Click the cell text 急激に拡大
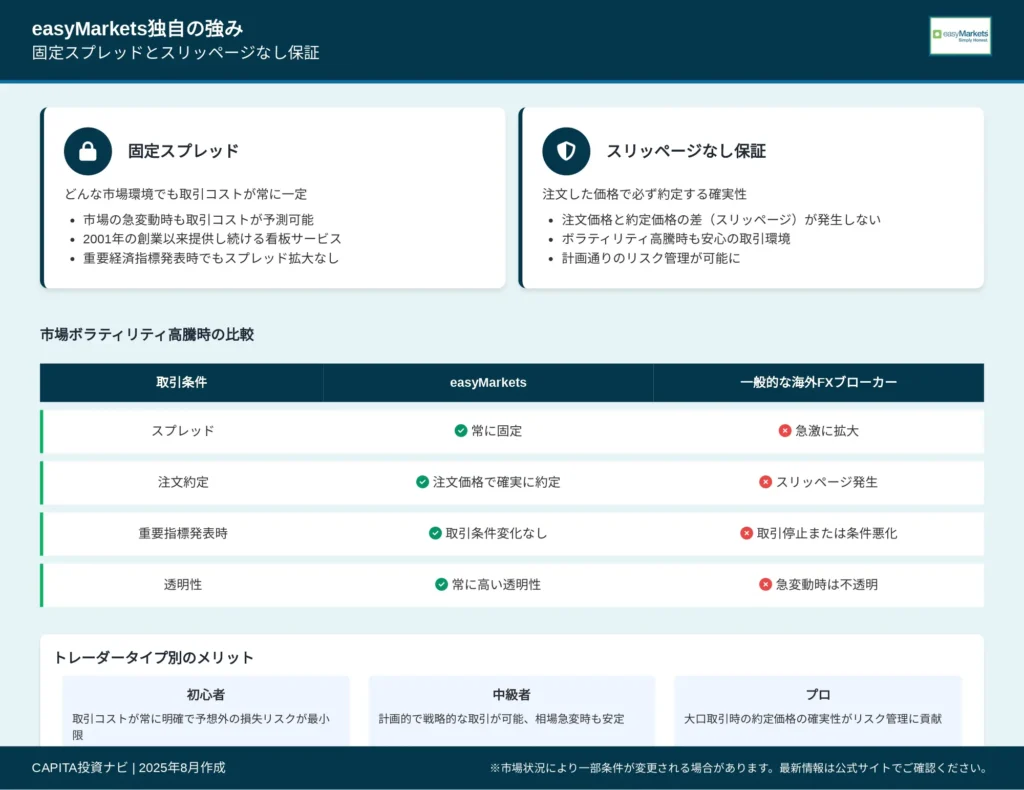The width and height of the screenshot is (1024, 790). (827, 431)
